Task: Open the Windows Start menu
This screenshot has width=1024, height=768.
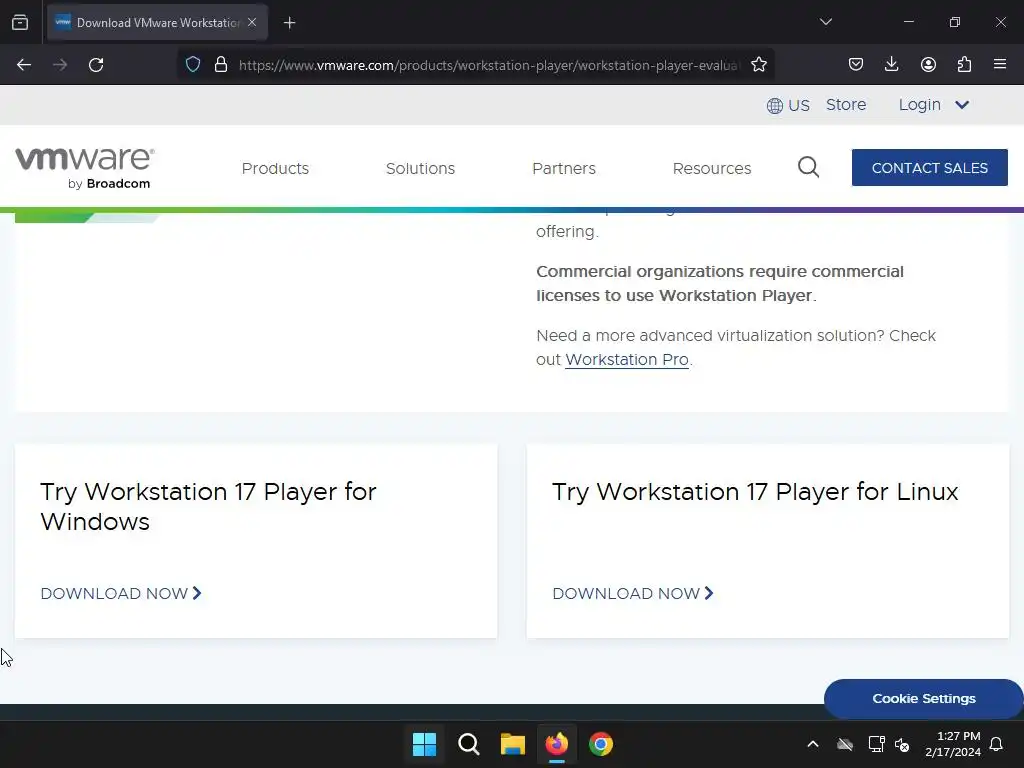Action: (424, 744)
